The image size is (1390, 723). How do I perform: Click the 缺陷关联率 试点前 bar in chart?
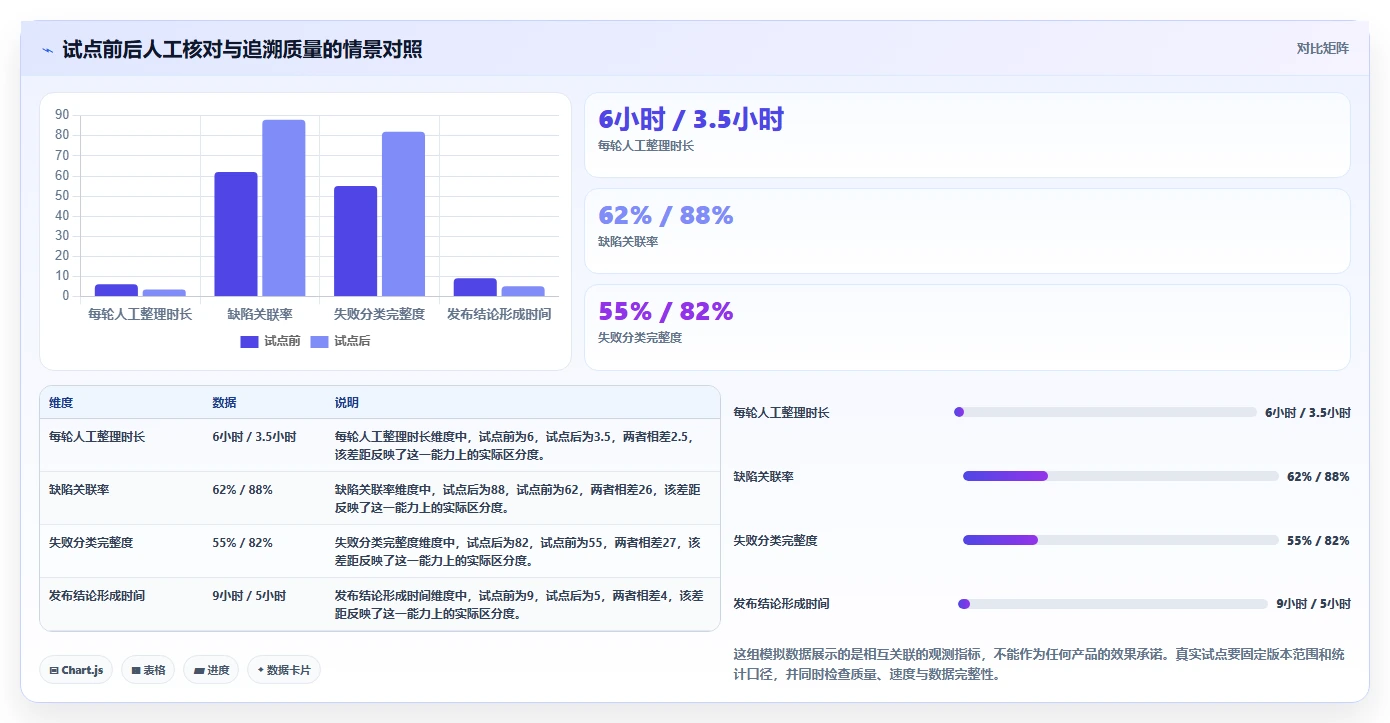[x=236, y=234]
